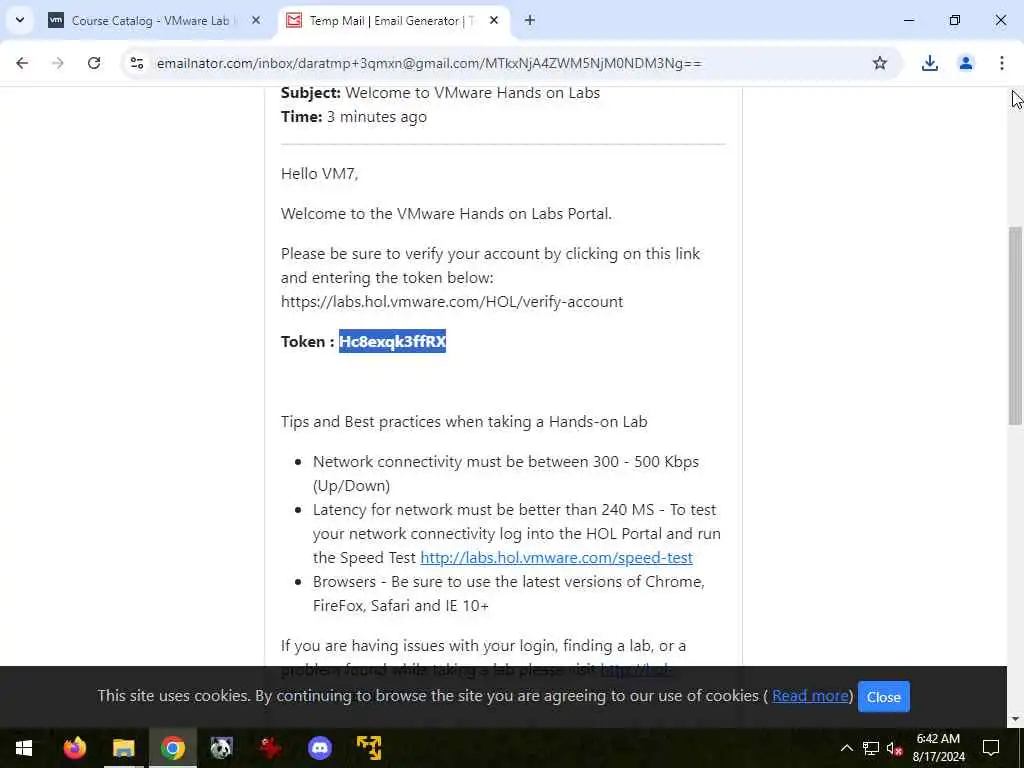Click the highlighted token Hc8exqk3ffRX

click(x=392, y=341)
